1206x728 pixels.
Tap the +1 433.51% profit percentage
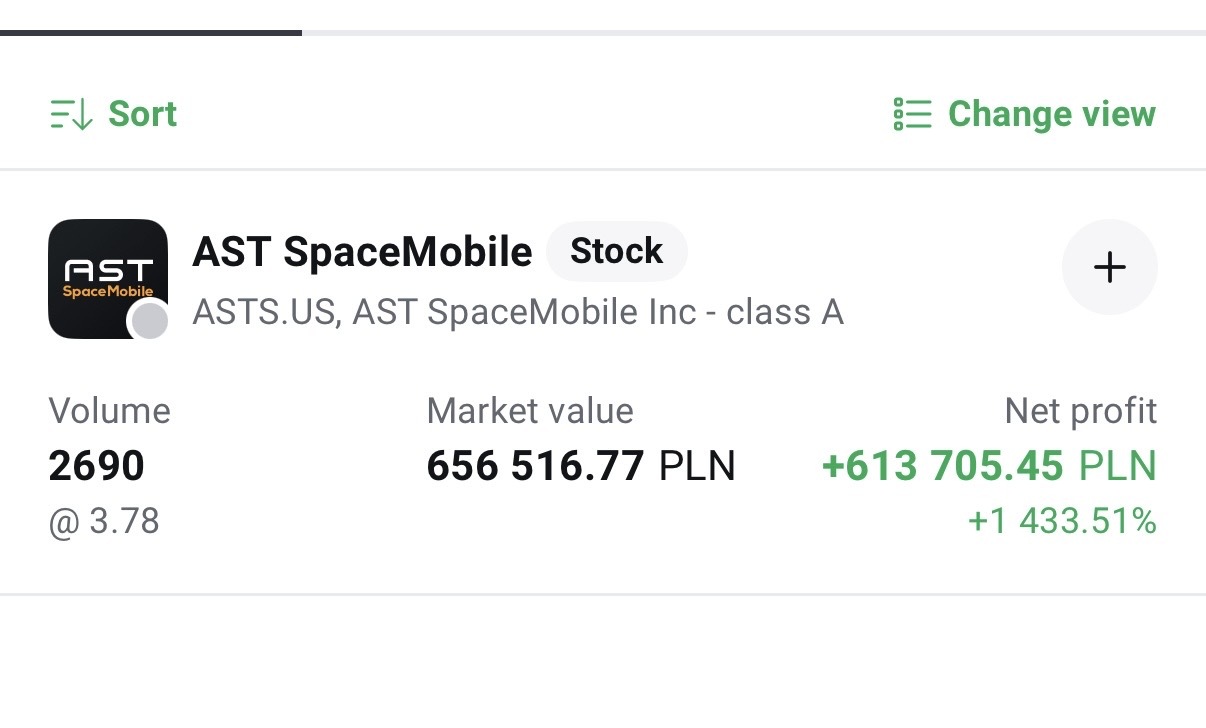point(1061,521)
